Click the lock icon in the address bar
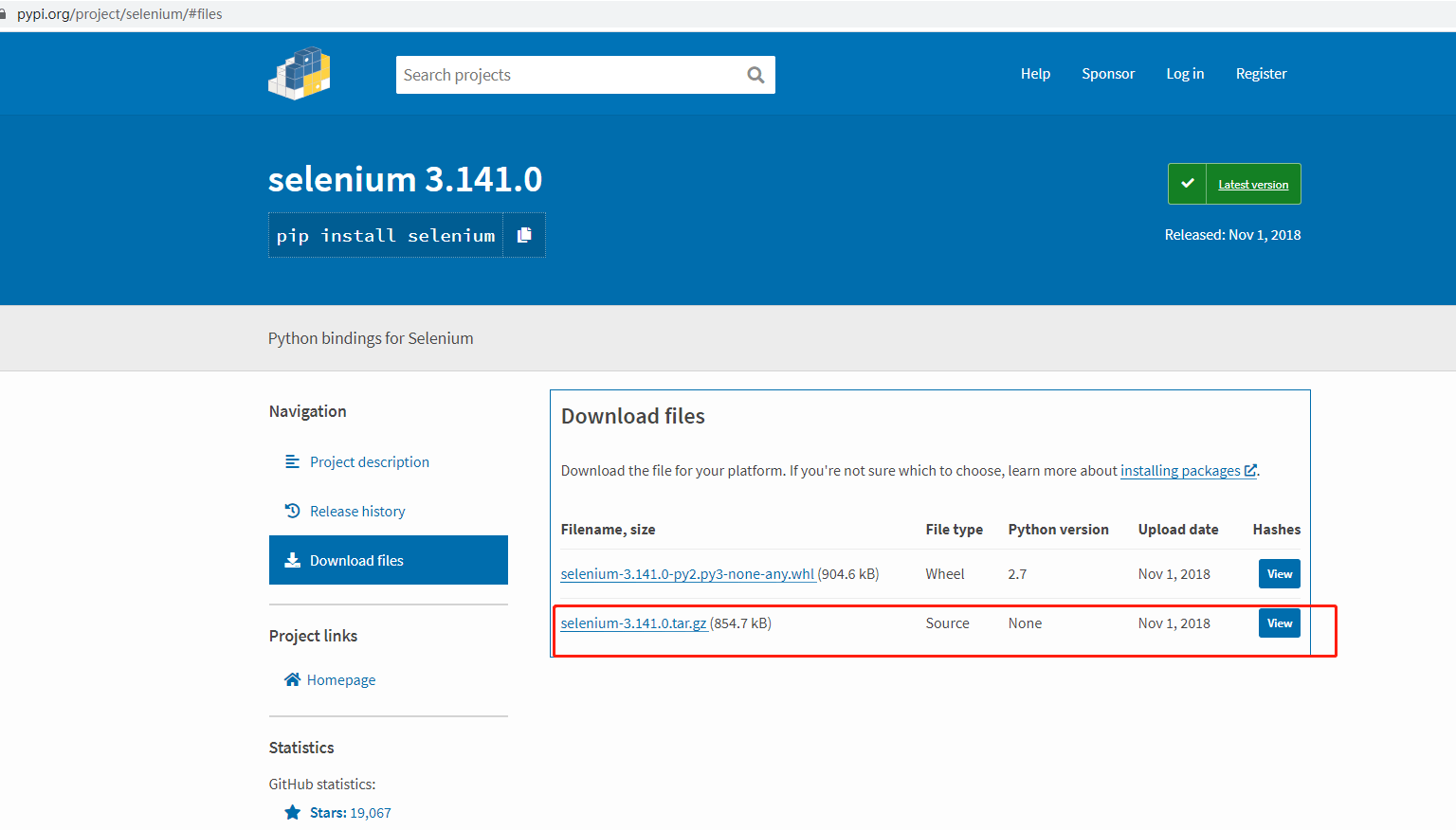 click(3, 14)
